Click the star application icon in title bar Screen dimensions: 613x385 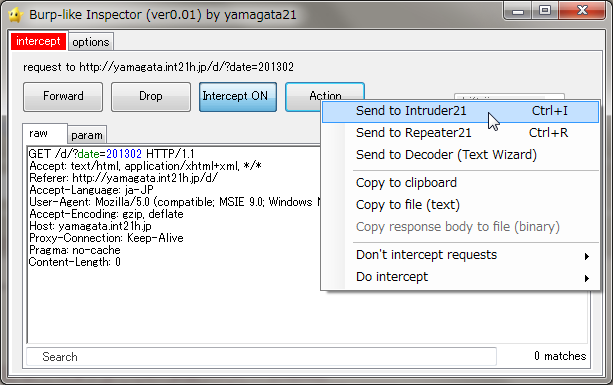(16, 15)
